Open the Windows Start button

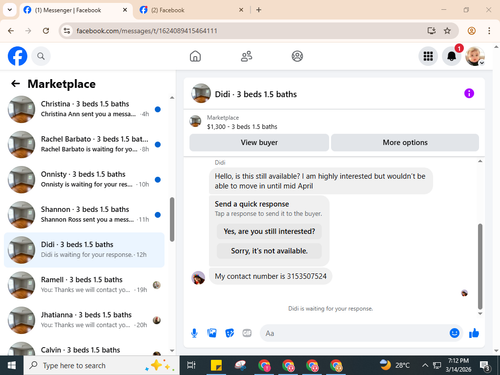12,365
